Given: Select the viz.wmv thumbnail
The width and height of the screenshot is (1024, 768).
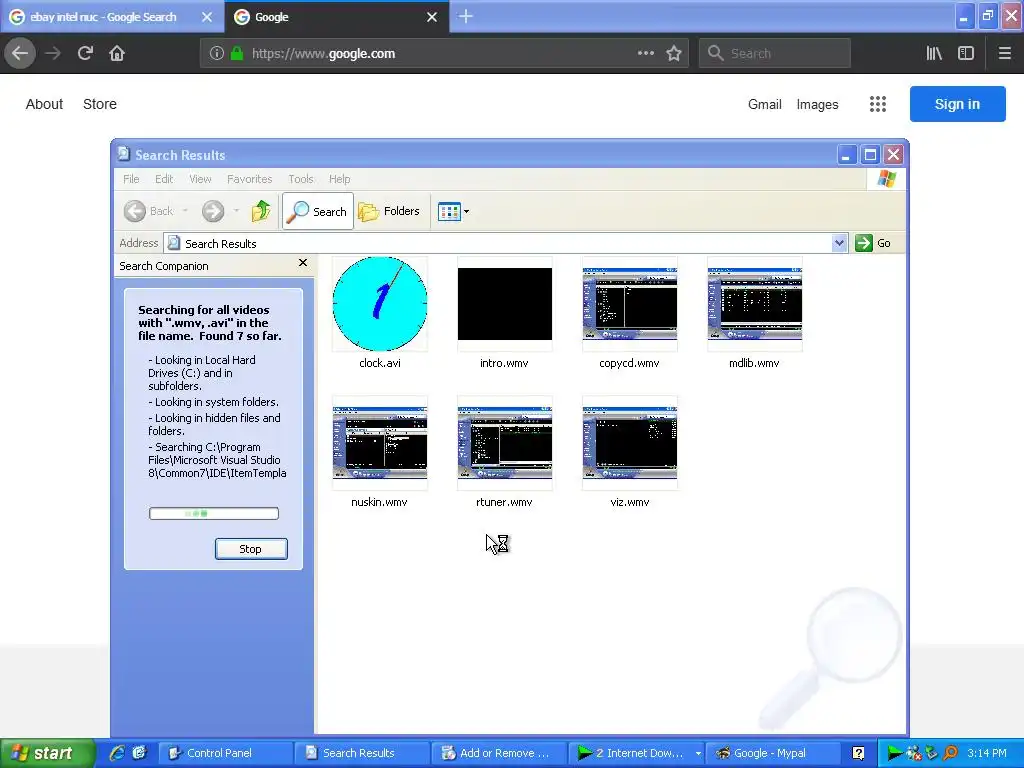Looking at the screenshot, I should tap(630, 443).
